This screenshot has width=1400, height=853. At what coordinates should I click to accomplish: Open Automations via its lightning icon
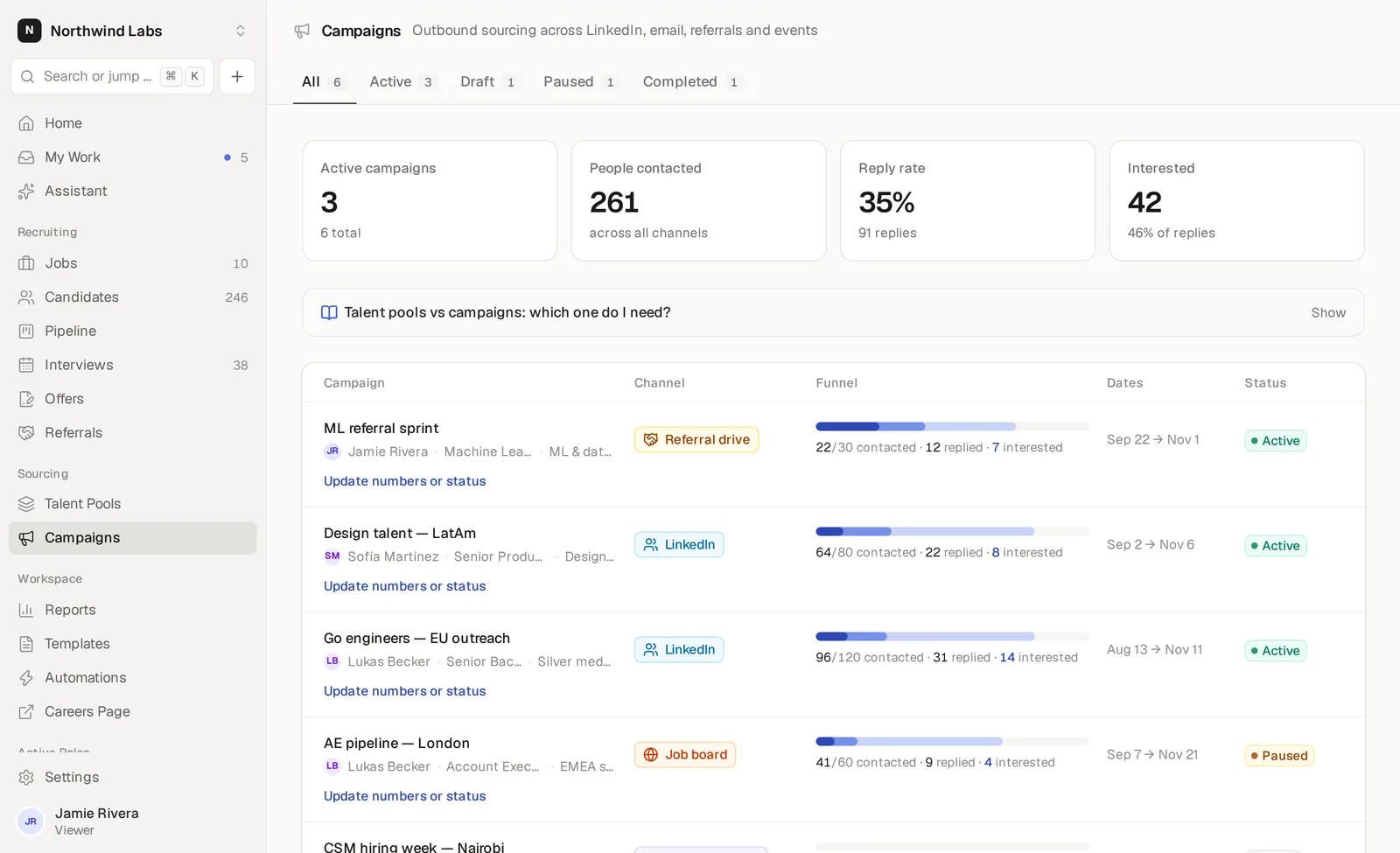26,678
